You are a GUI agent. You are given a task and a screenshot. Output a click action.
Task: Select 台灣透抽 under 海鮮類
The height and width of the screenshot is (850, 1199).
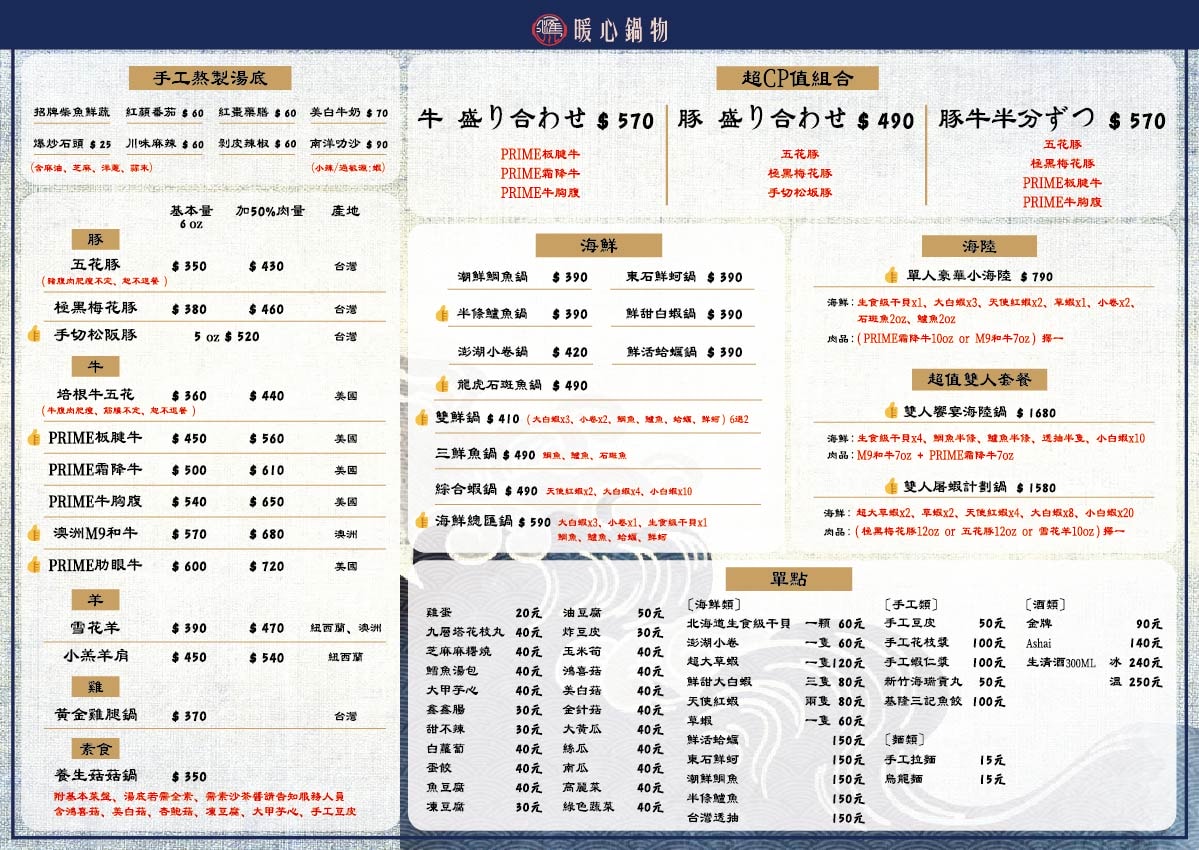click(x=713, y=817)
